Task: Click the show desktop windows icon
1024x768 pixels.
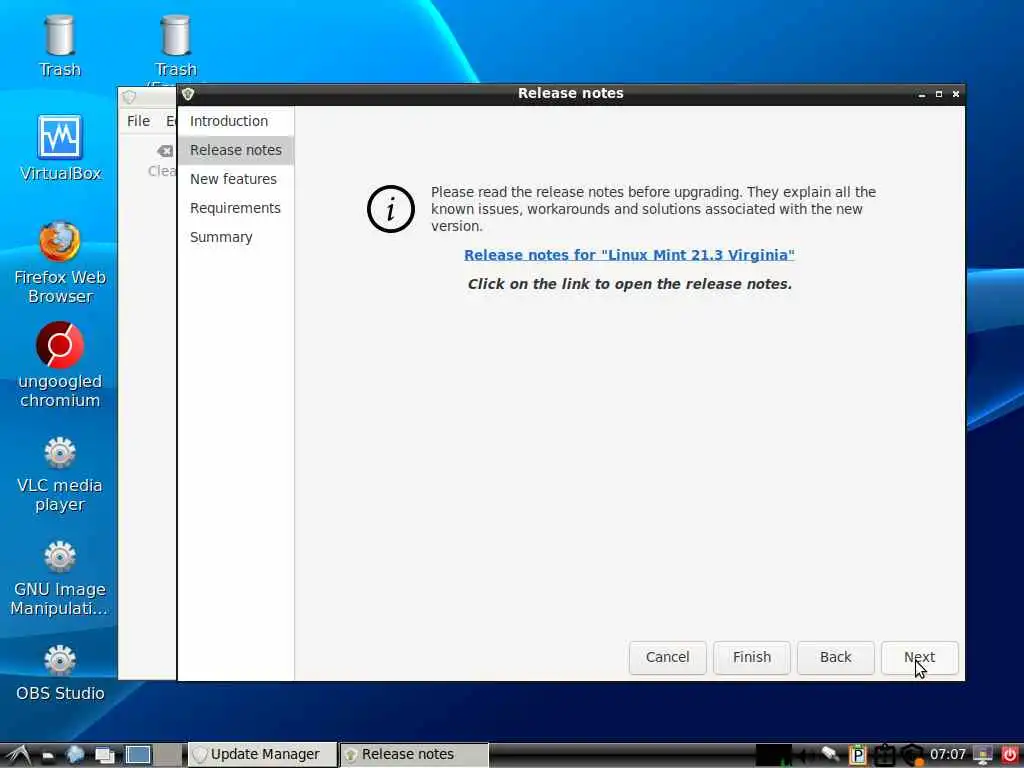Action: pos(104,756)
